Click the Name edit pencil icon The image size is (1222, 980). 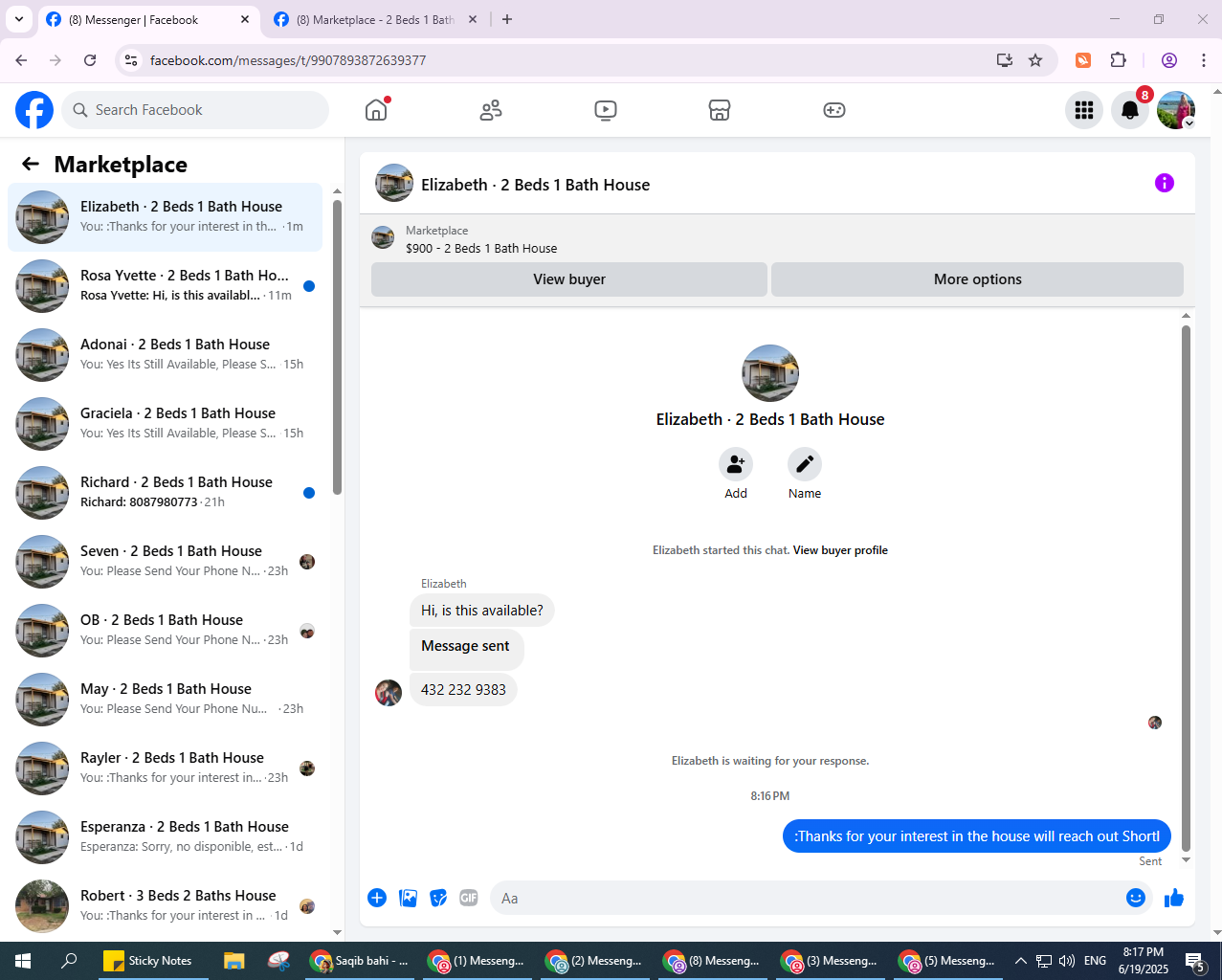[x=805, y=464]
